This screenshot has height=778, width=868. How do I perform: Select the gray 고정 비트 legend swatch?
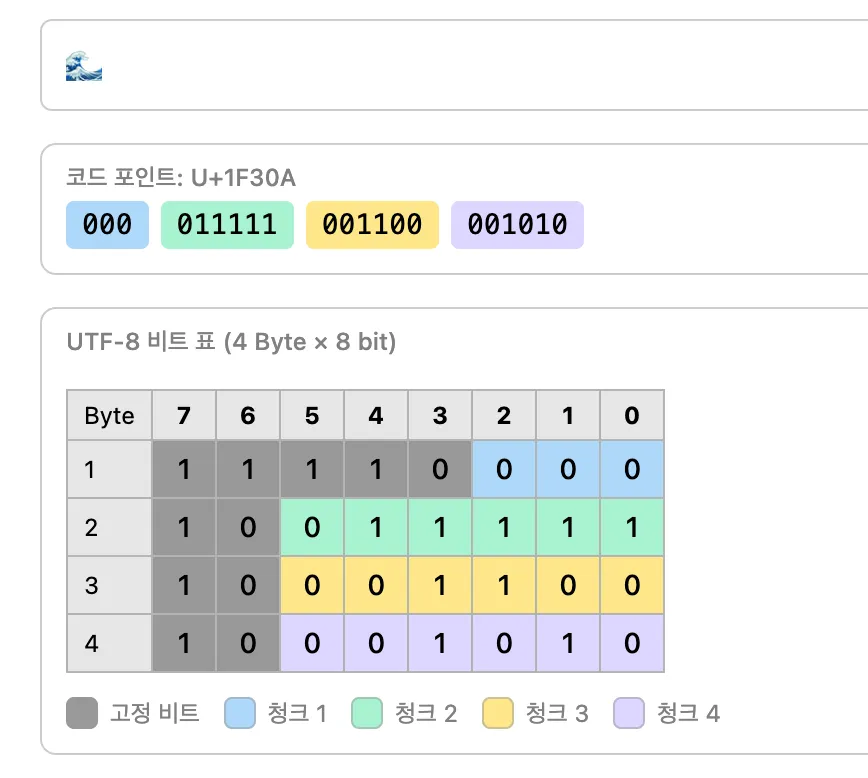(x=82, y=713)
